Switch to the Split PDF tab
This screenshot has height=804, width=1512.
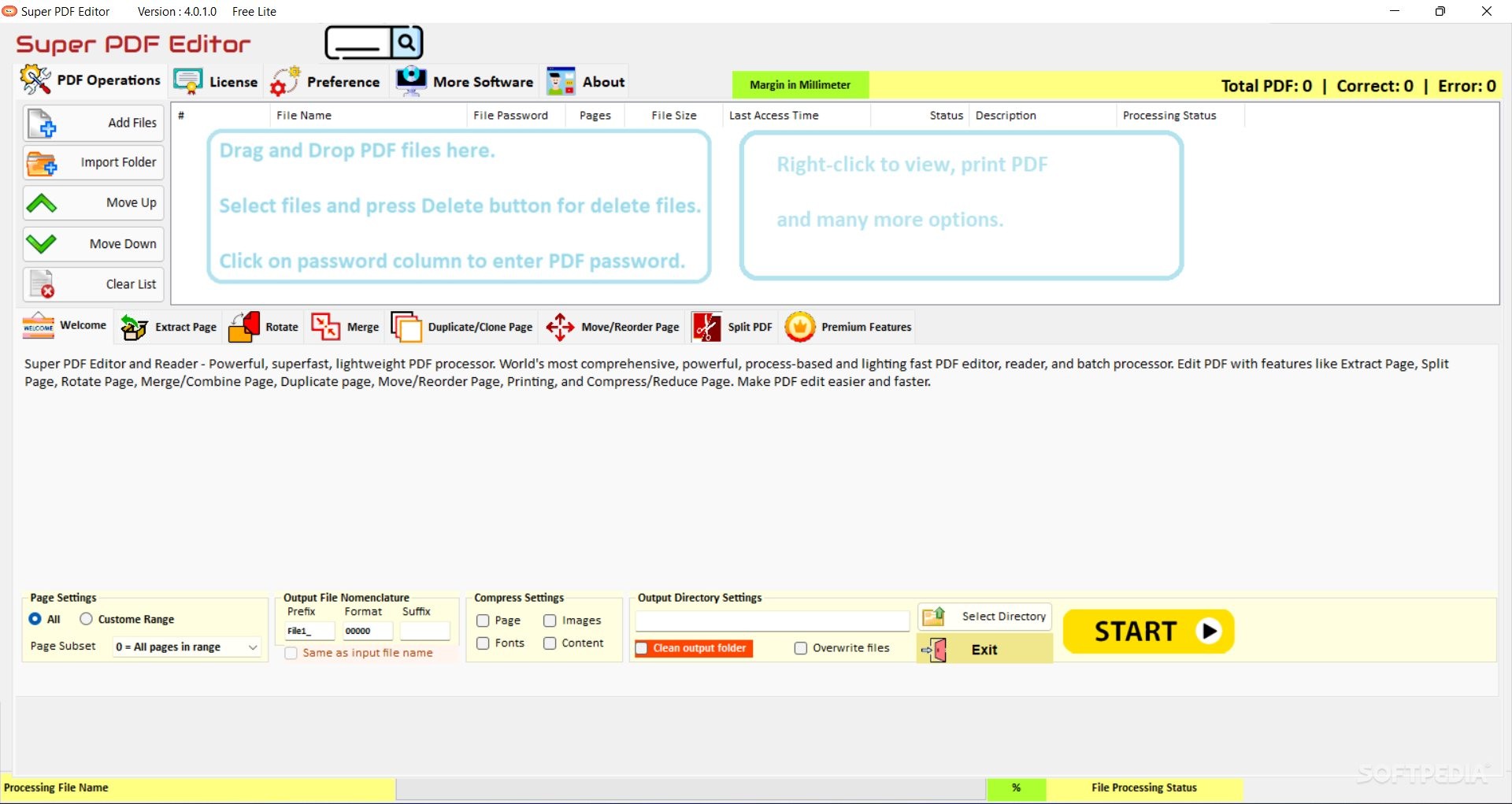(x=732, y=327)
